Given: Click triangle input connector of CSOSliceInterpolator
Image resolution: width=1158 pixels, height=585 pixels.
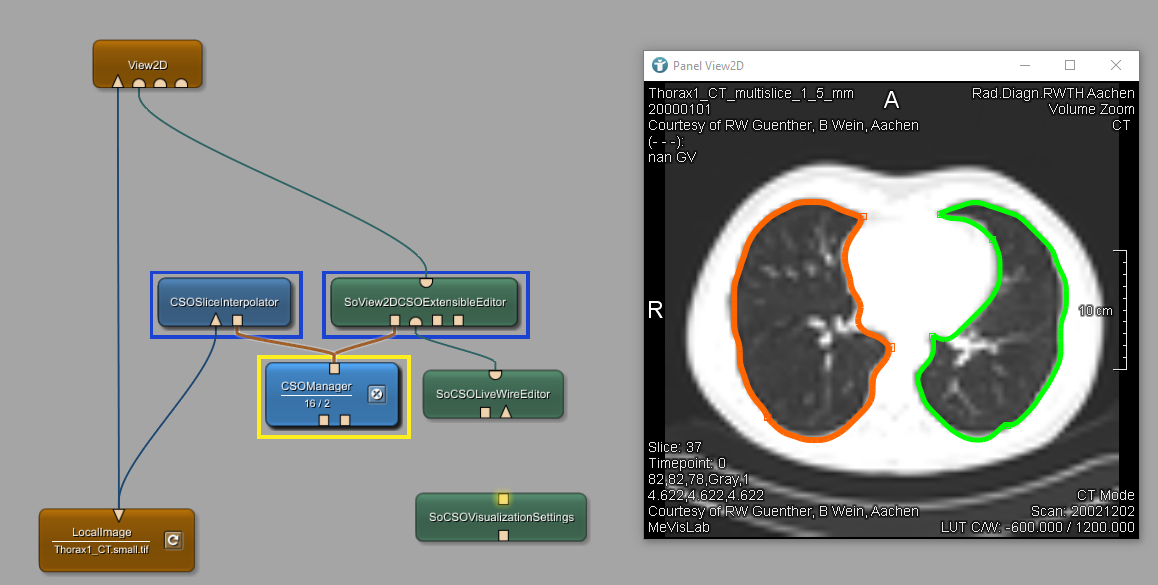Looking at the screenshot, I should tap(215, 321).
